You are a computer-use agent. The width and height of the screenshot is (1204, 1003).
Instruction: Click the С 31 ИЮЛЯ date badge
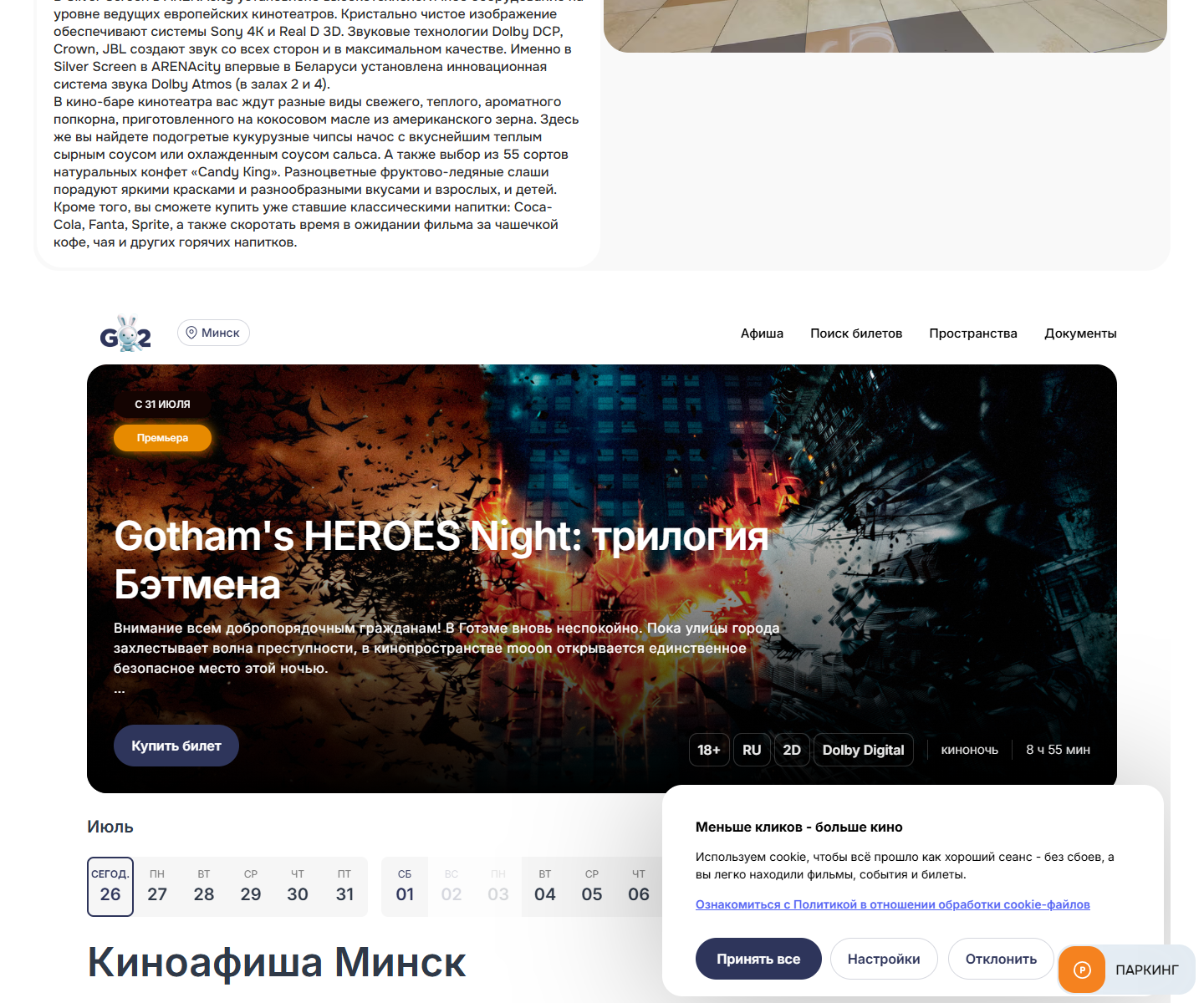tap(162, 404)
